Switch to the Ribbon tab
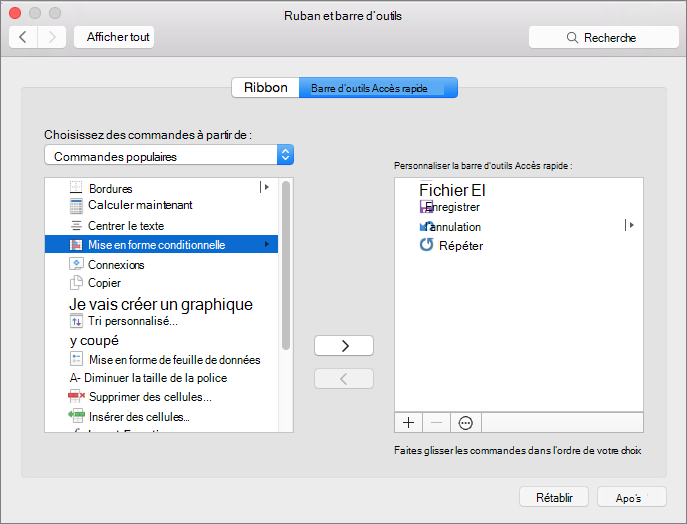Image resolution: width=687 pixels, height=524 pixels. (266, 88)
